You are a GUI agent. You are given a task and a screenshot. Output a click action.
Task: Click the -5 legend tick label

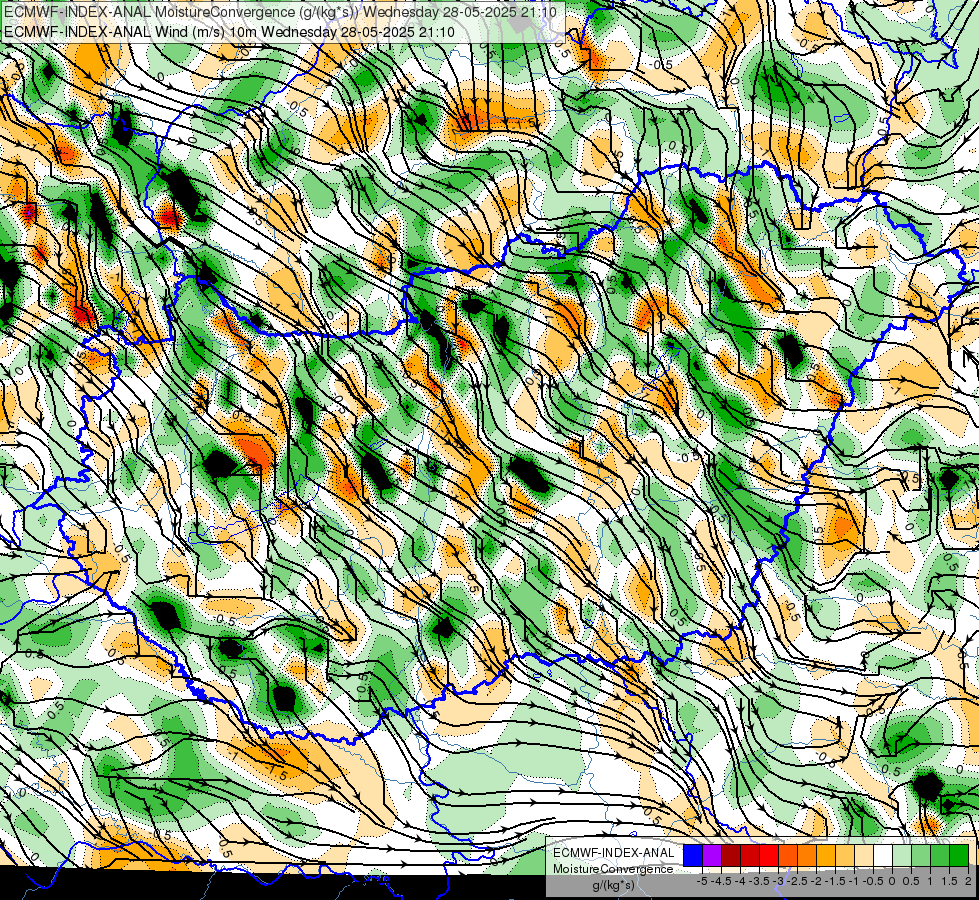(702, 881)
